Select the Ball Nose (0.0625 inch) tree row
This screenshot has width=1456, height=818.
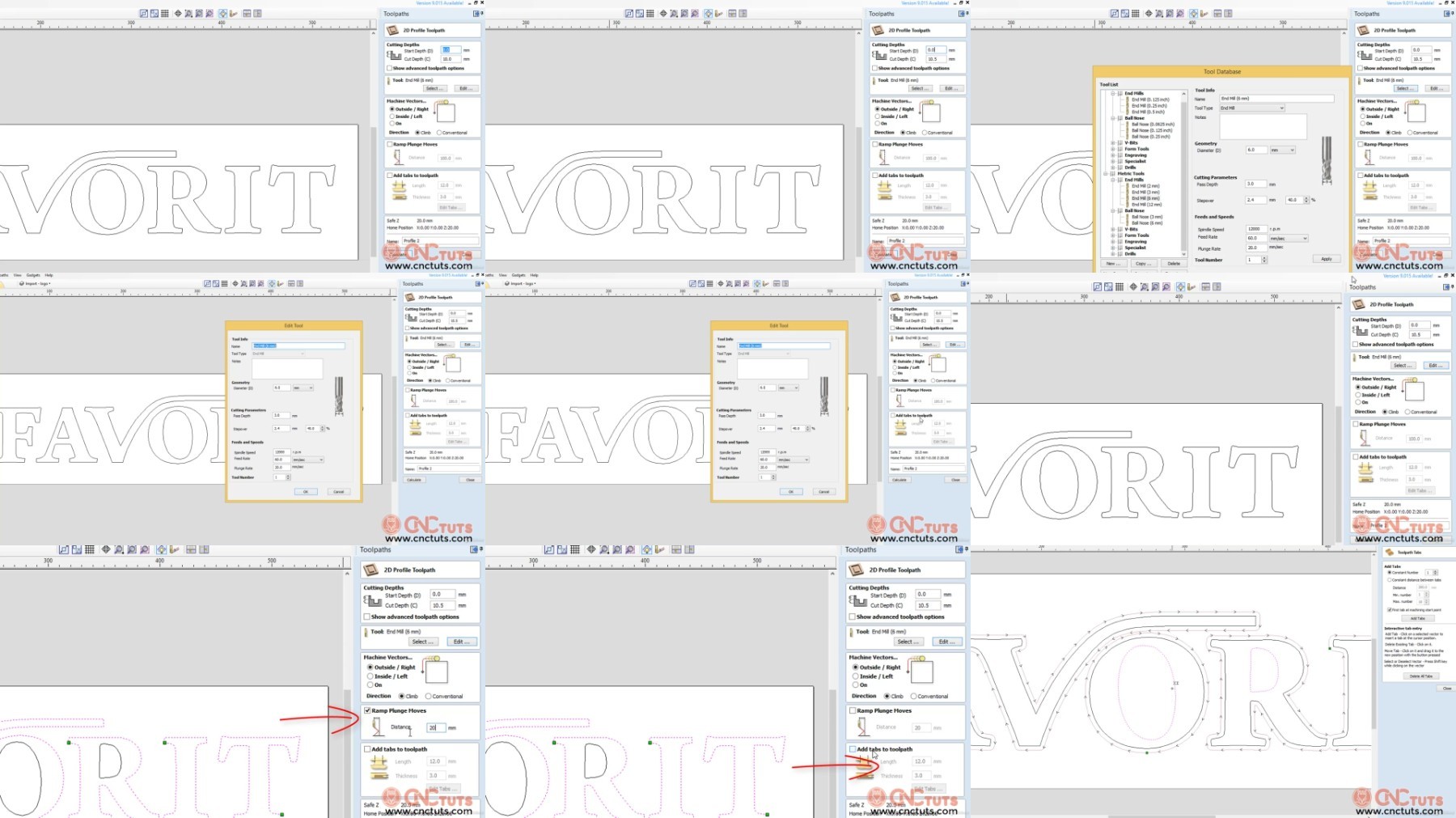click(1153, 125)
